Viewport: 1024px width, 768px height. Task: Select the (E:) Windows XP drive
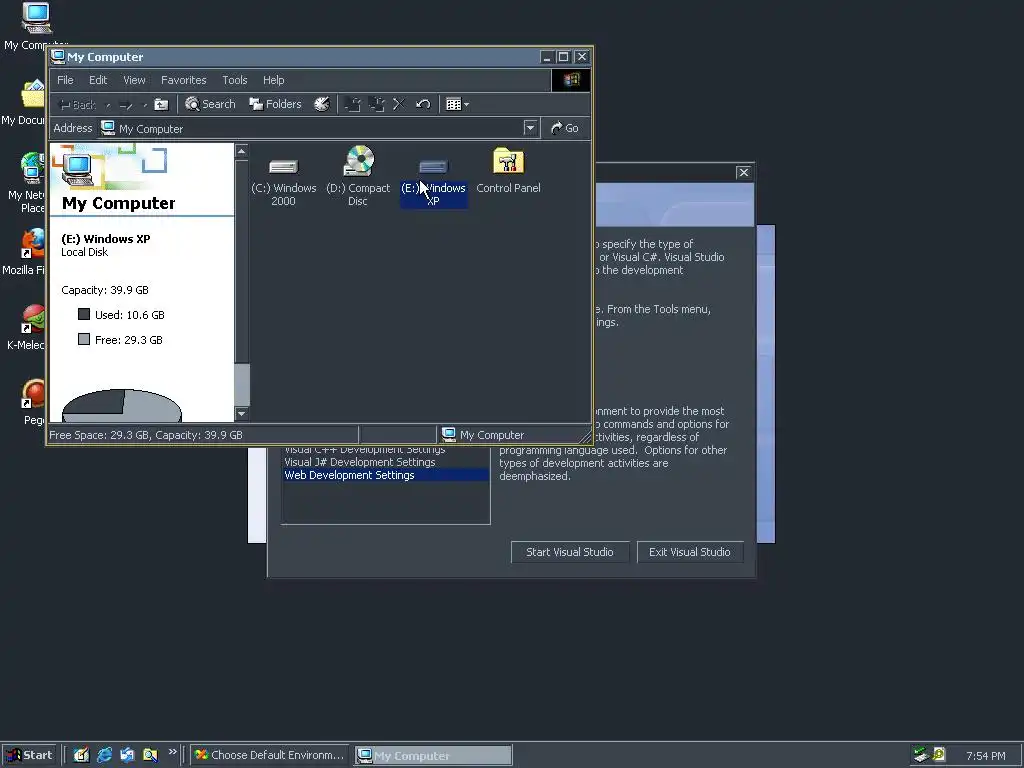(x=434, y=183)
